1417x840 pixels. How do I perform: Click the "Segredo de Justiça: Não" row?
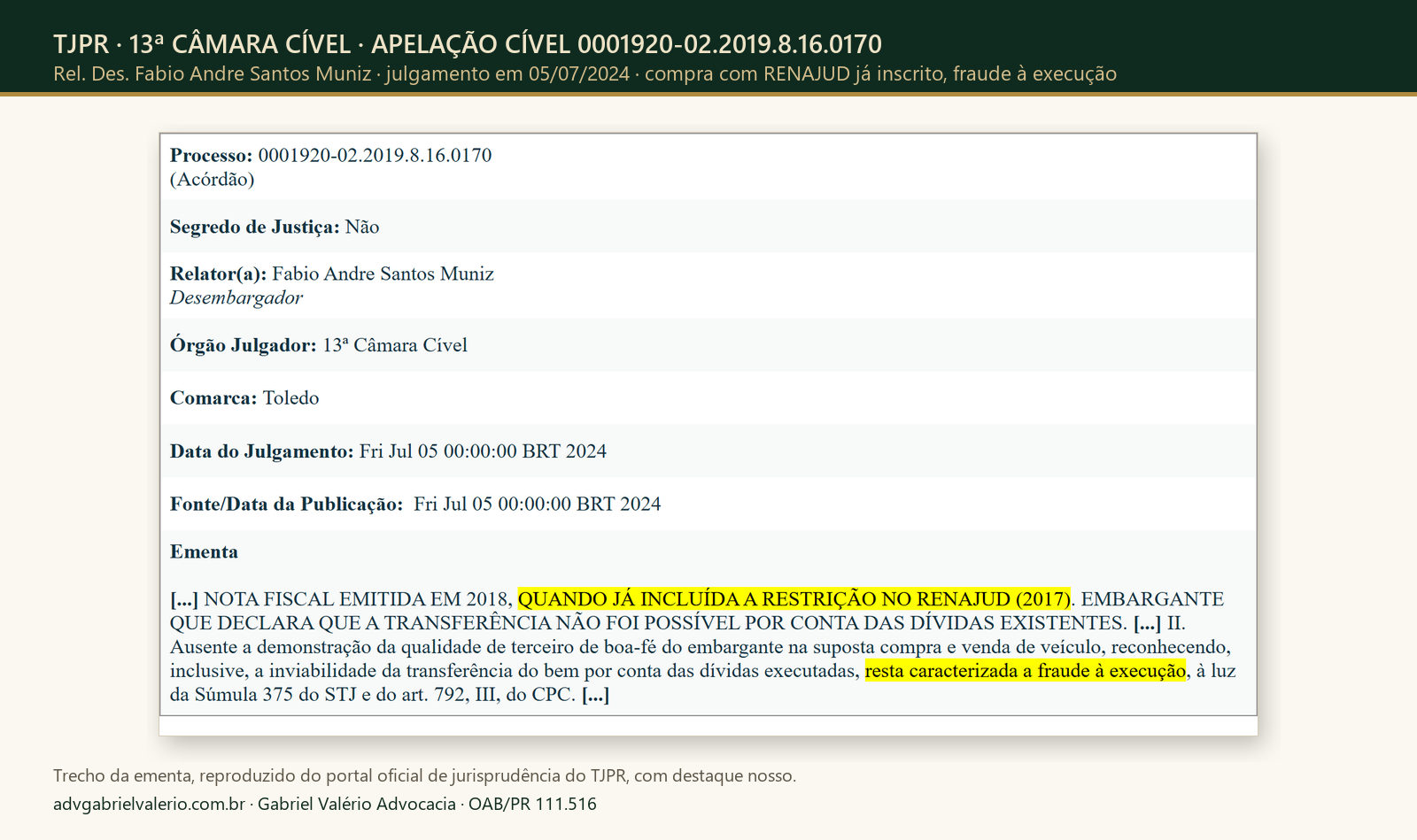[x=708, y=227]
